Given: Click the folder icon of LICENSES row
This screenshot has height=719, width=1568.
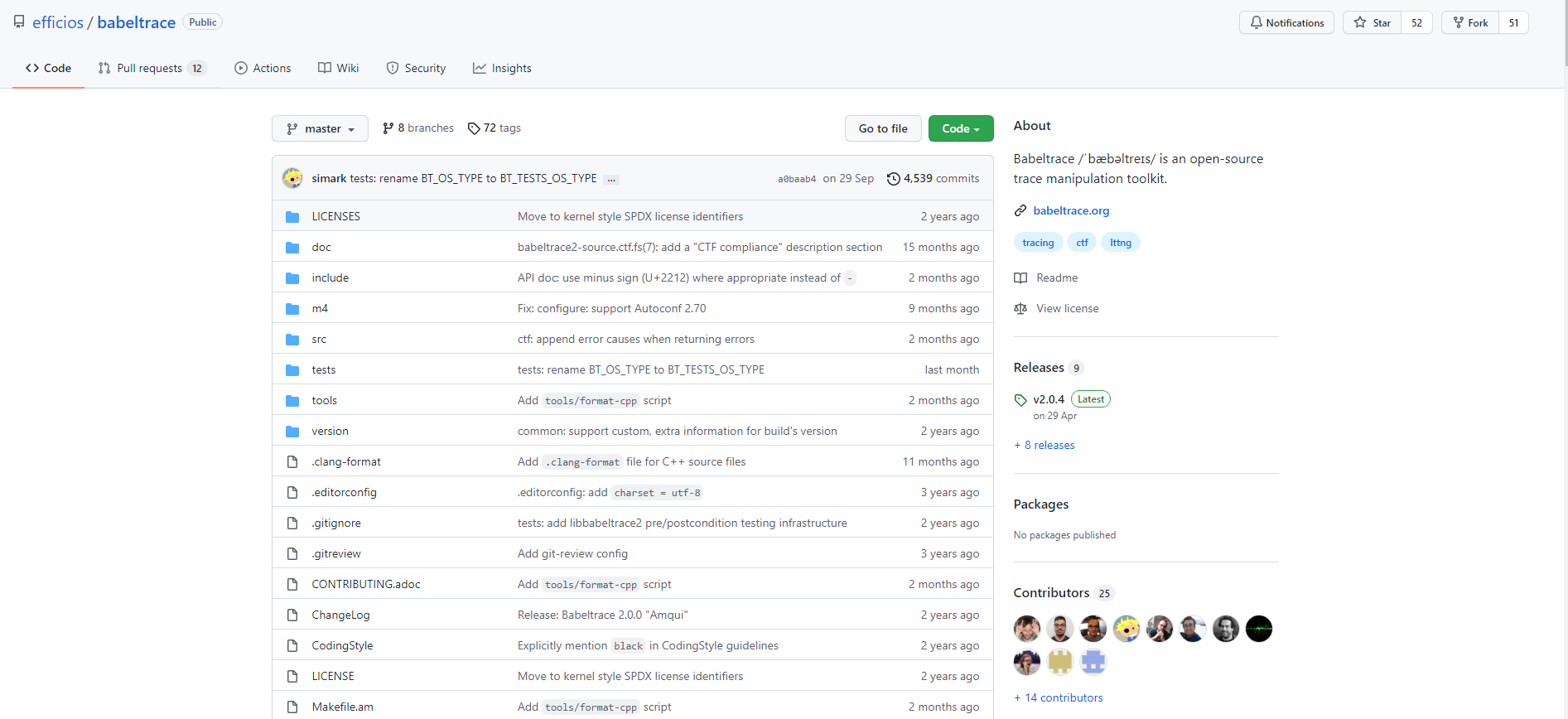Looking at the screenshot, I should tap(292, 217).
